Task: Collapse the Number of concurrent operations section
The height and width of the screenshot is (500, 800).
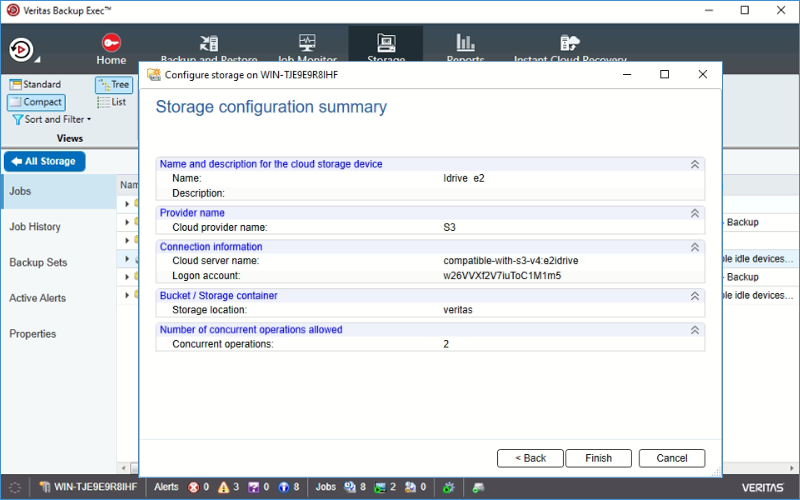Action: pyautogui.click(x=694, y=330)
